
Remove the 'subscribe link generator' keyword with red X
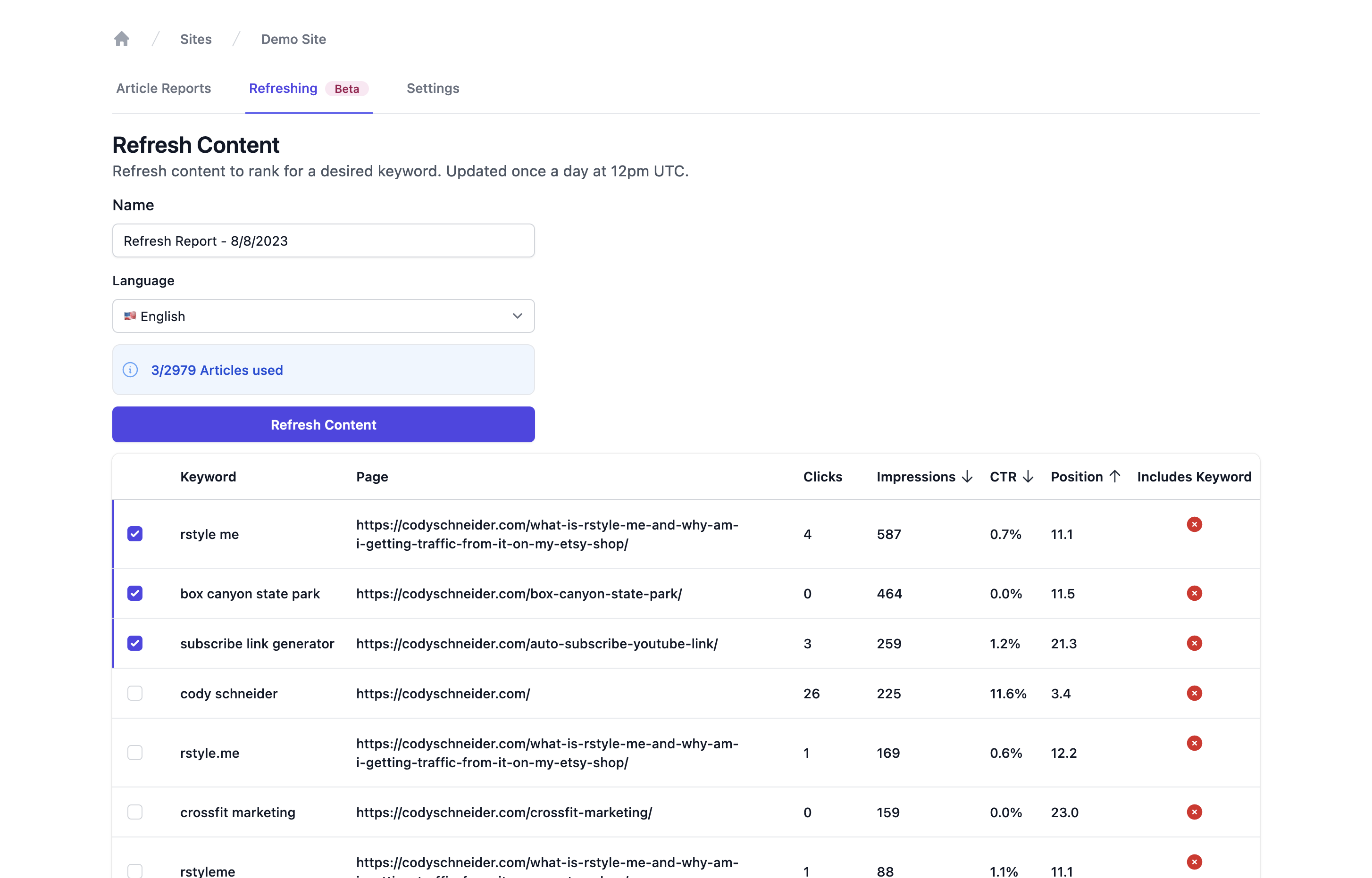pyautogui.click(x=1195, y=643)
